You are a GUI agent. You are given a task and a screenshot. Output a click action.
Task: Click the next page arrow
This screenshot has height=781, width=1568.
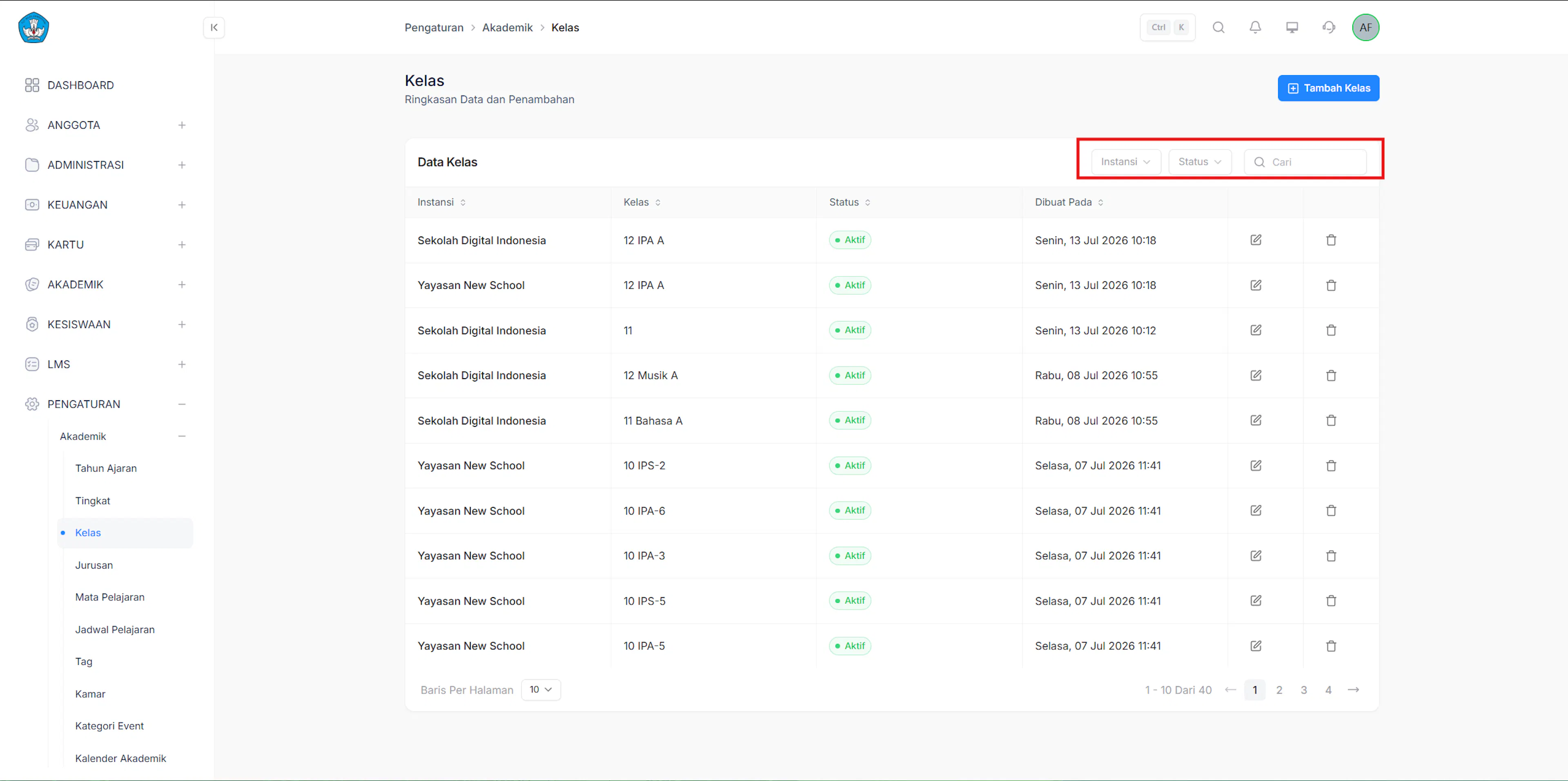click(x=1353, y=690)
